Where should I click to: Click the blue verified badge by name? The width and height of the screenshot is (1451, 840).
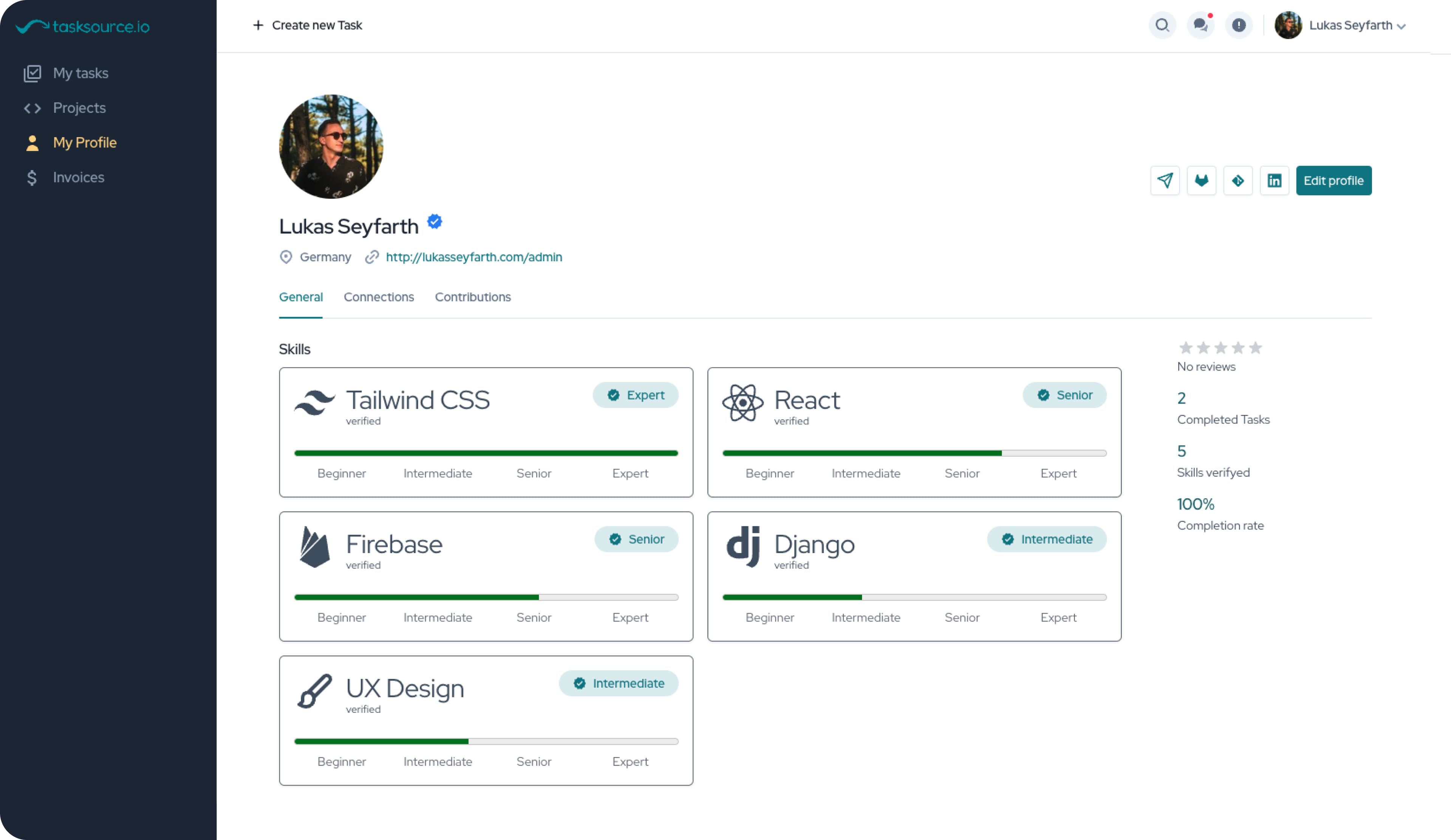[435, 221]
